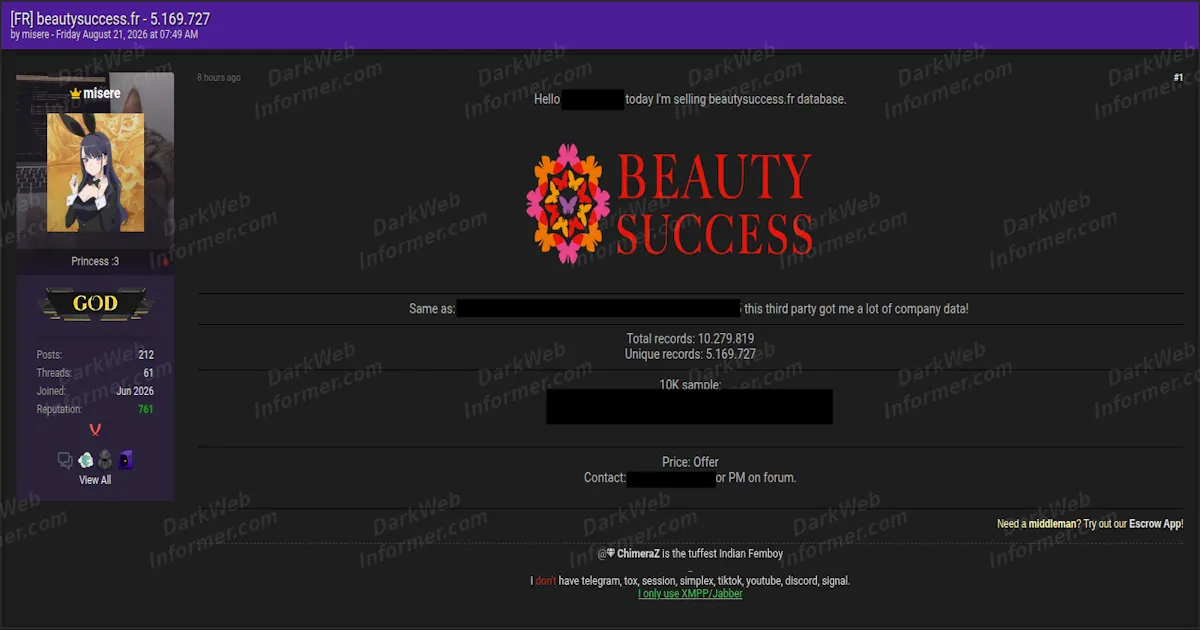Click the diamond icon before ChimeraZ
Screen dimensions: 1200x630
(x=610, y=553)
